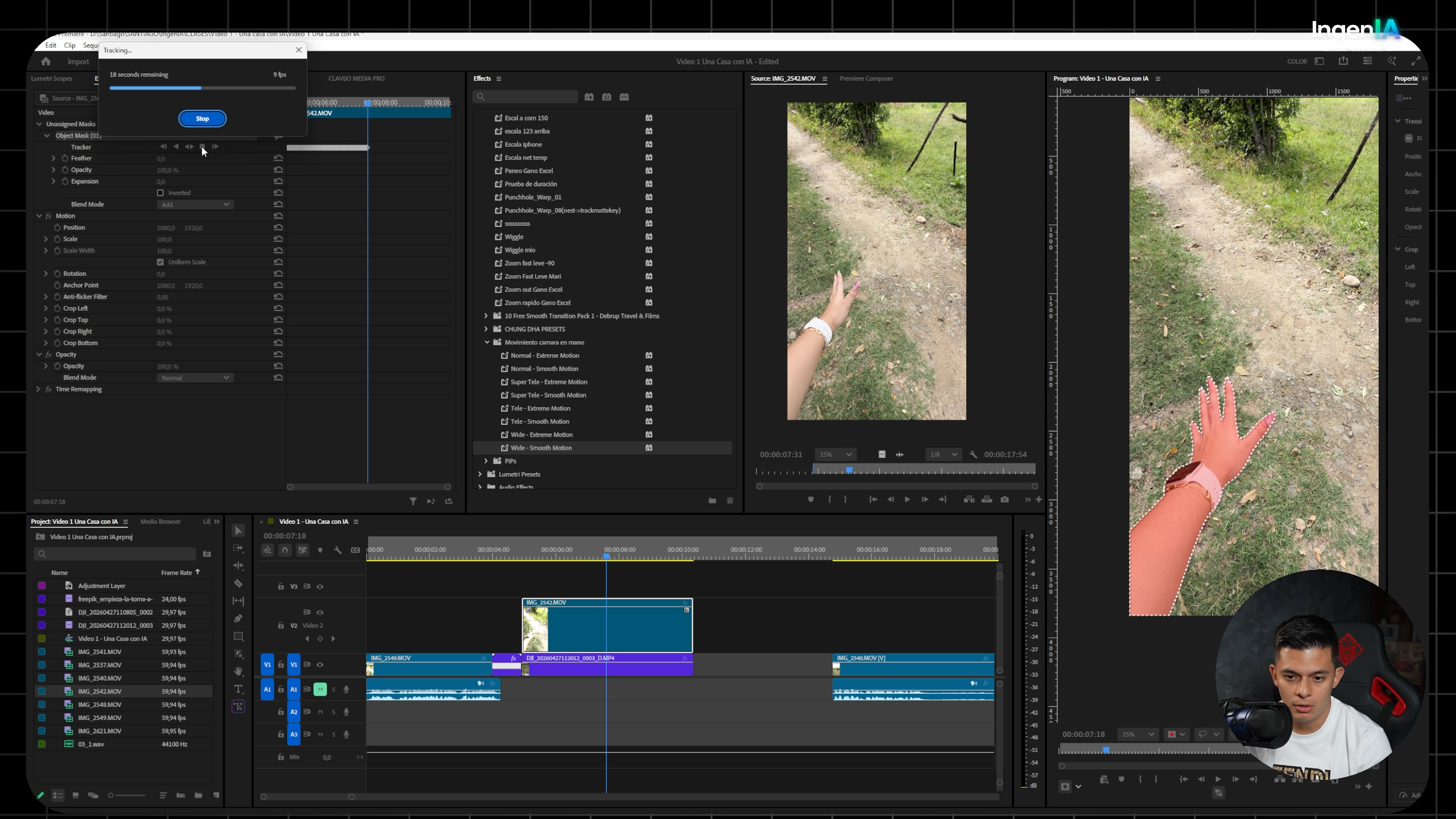Screen dimensions: 1456x819
Task: Select the Type tool in toolbox
Action: [x=238, y=689]
